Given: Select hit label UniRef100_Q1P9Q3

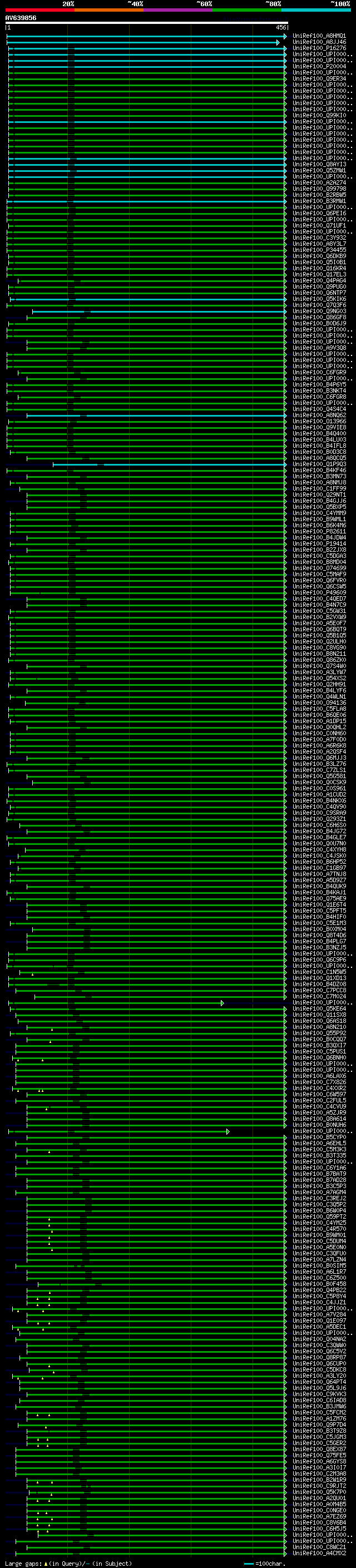Looking at the screenshot, I should pos(319,464).
